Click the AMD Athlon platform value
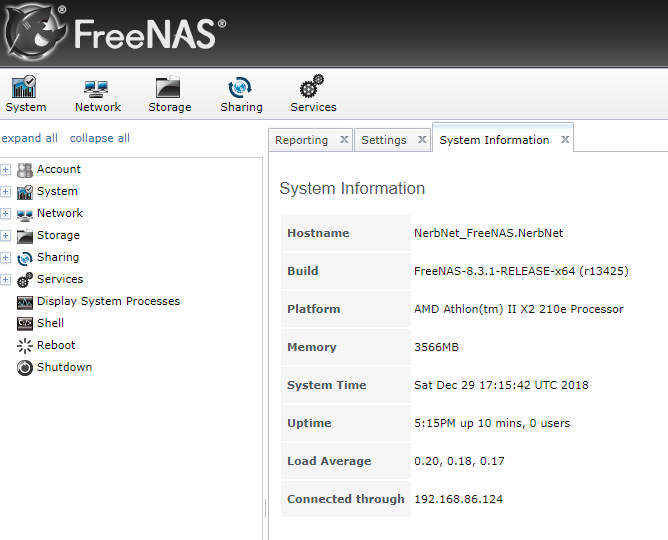 tap(519, 309)
